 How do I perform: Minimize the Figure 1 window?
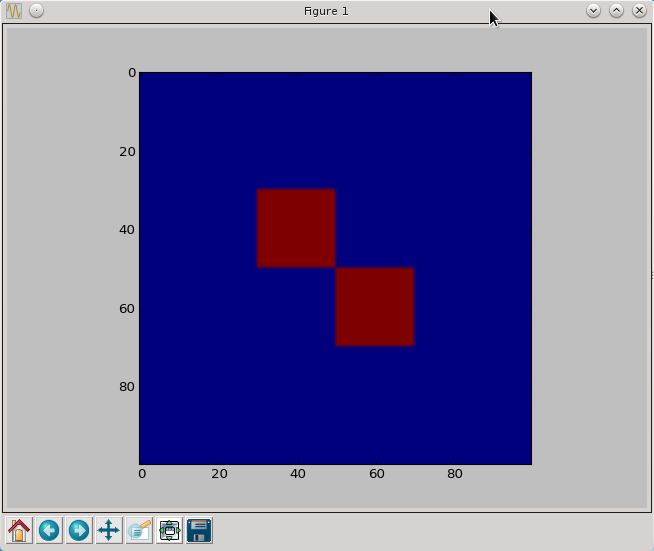click(x=593, y=11)
